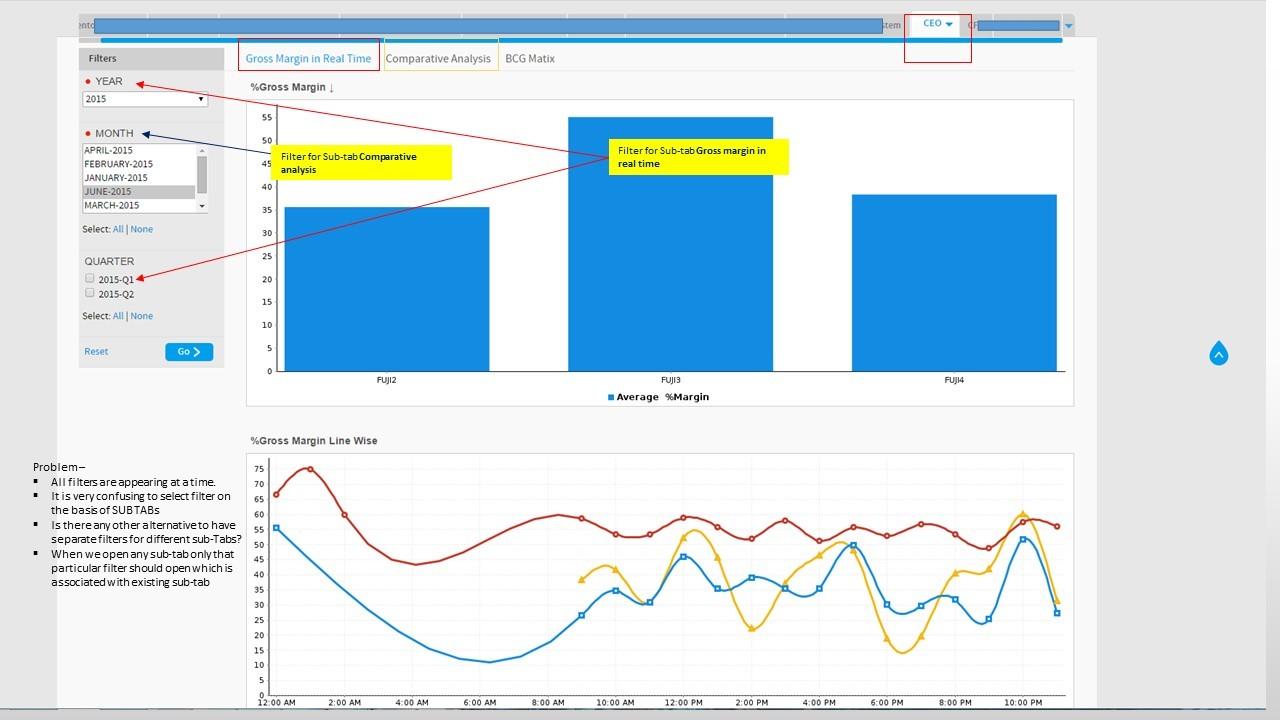Switch to Comparative Analysis tab
Screen dimensions: 1280x720
pyautogui.click(x=438, y=58)
